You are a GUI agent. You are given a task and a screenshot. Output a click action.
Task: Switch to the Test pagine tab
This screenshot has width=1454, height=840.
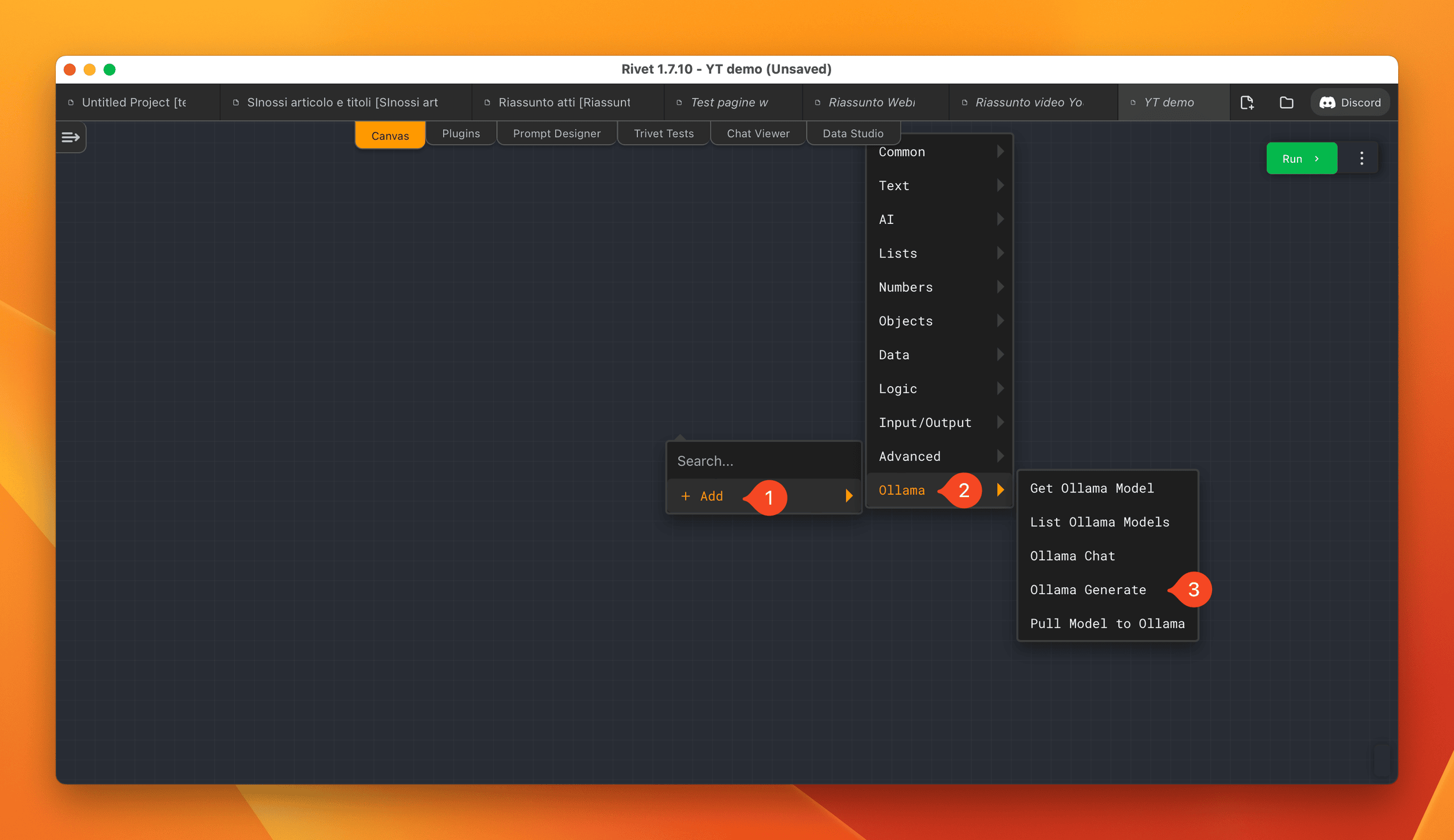tap(733, 102)
